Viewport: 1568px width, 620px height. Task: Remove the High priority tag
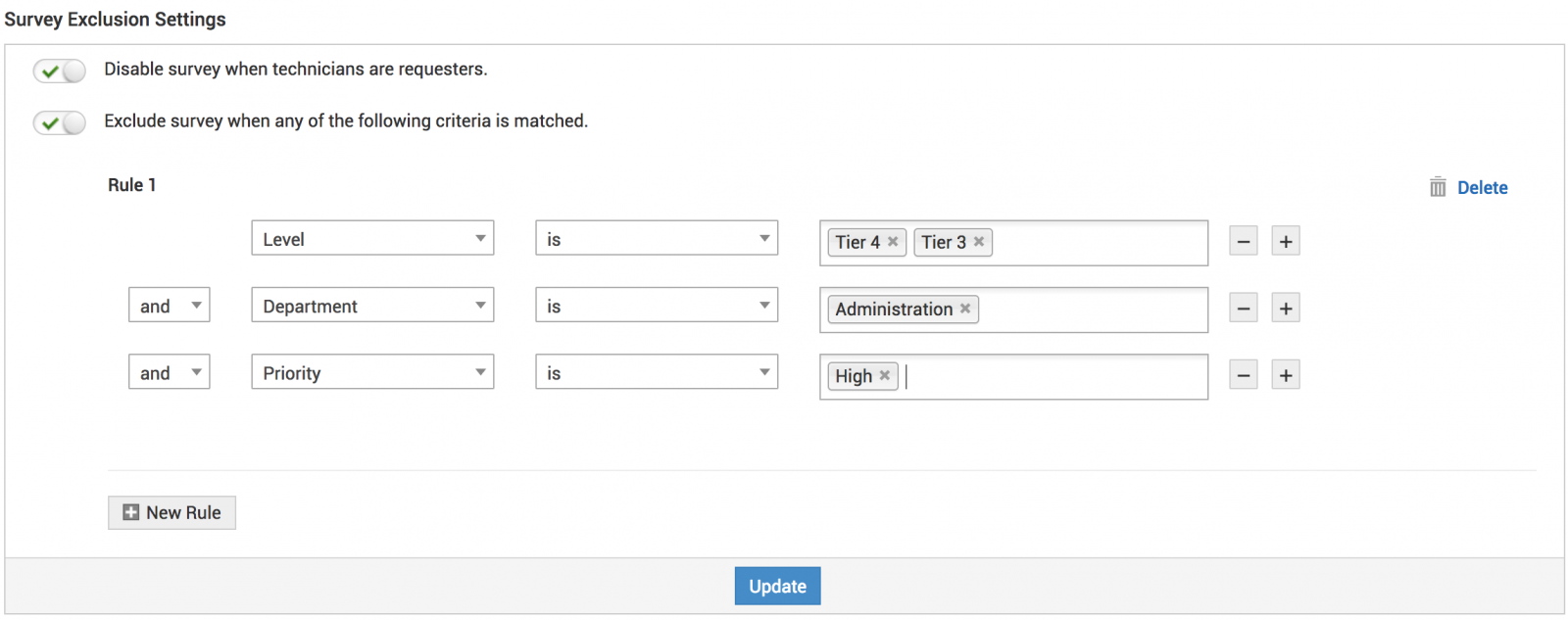pos(885,374)
